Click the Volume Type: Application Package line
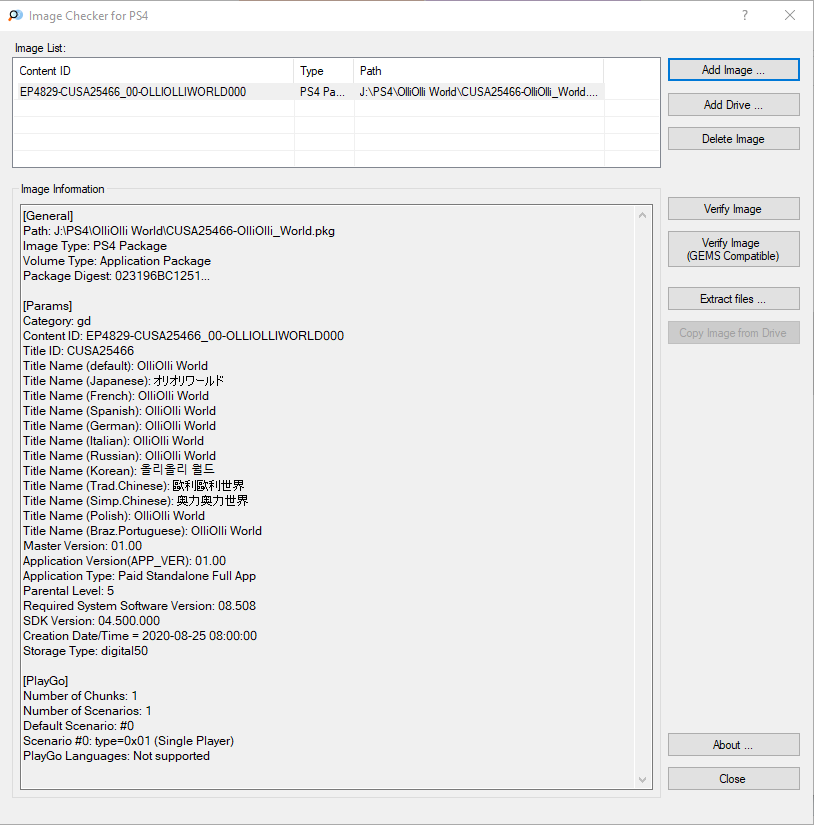The image size is (814, 825). [117, 261]
